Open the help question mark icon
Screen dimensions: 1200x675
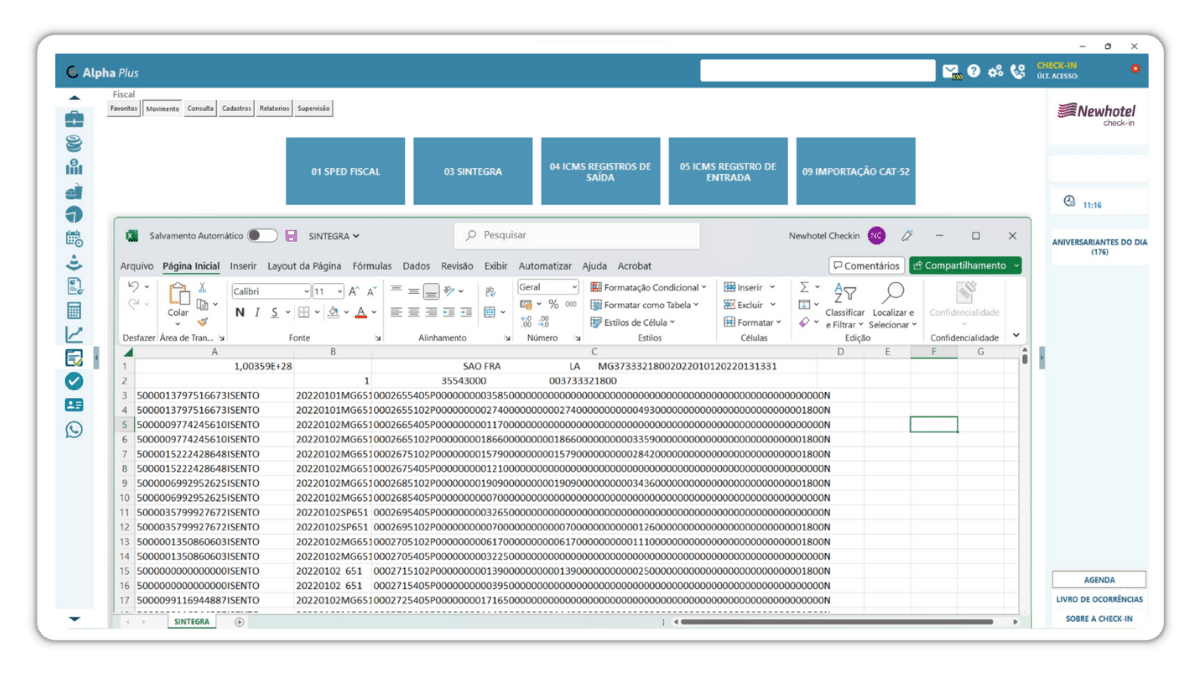(973, 71)
